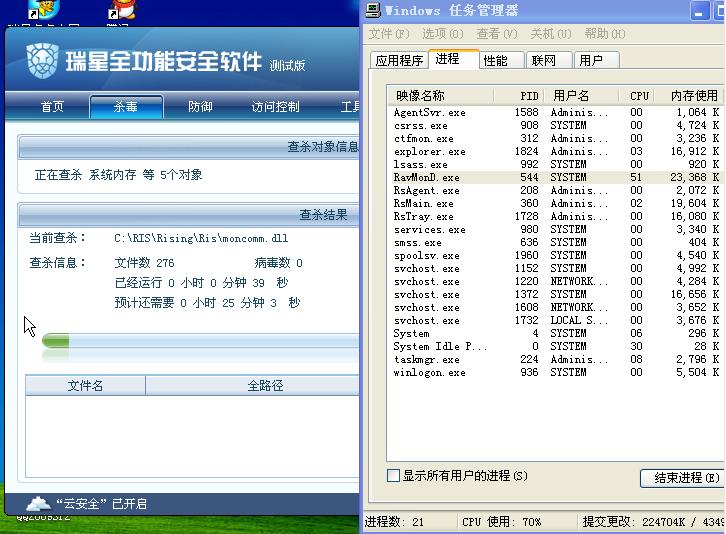Sort processes by CPU column header
The width and height of the screenshot is (726, 534).
tap(637, 96)
